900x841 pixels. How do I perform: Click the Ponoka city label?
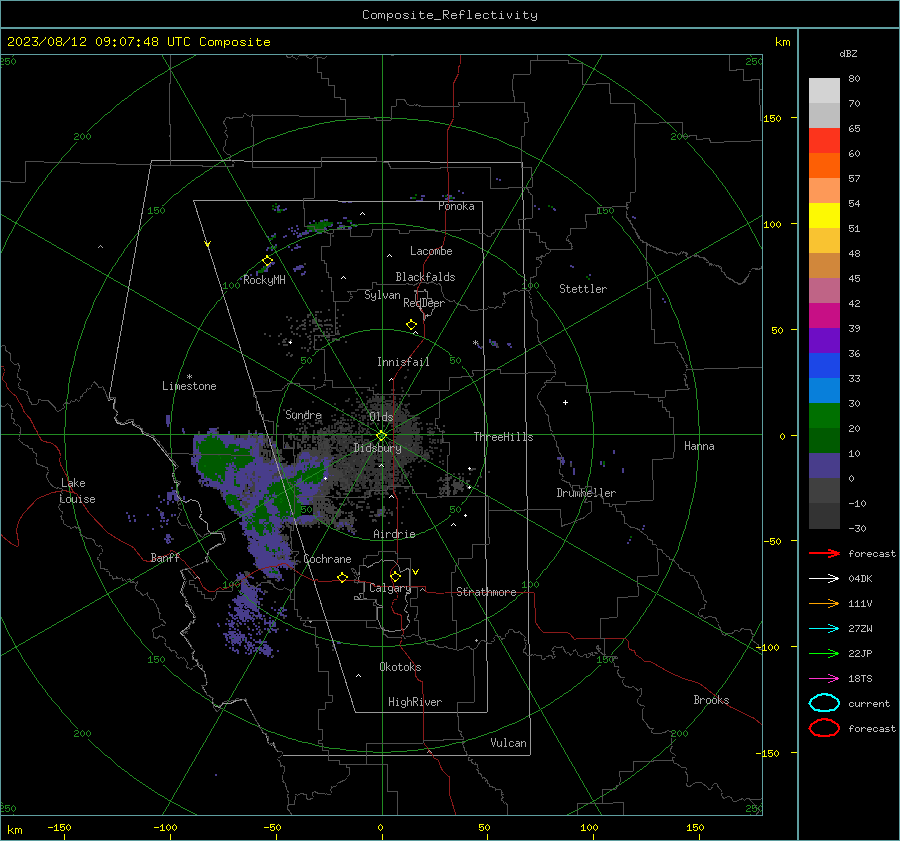click(456, 206)
